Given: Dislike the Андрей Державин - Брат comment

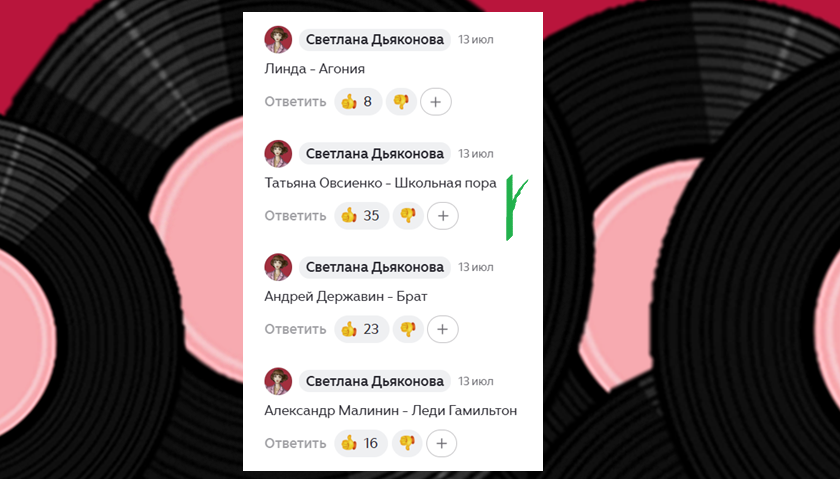Looking at the screenshot, I should 408,329.
